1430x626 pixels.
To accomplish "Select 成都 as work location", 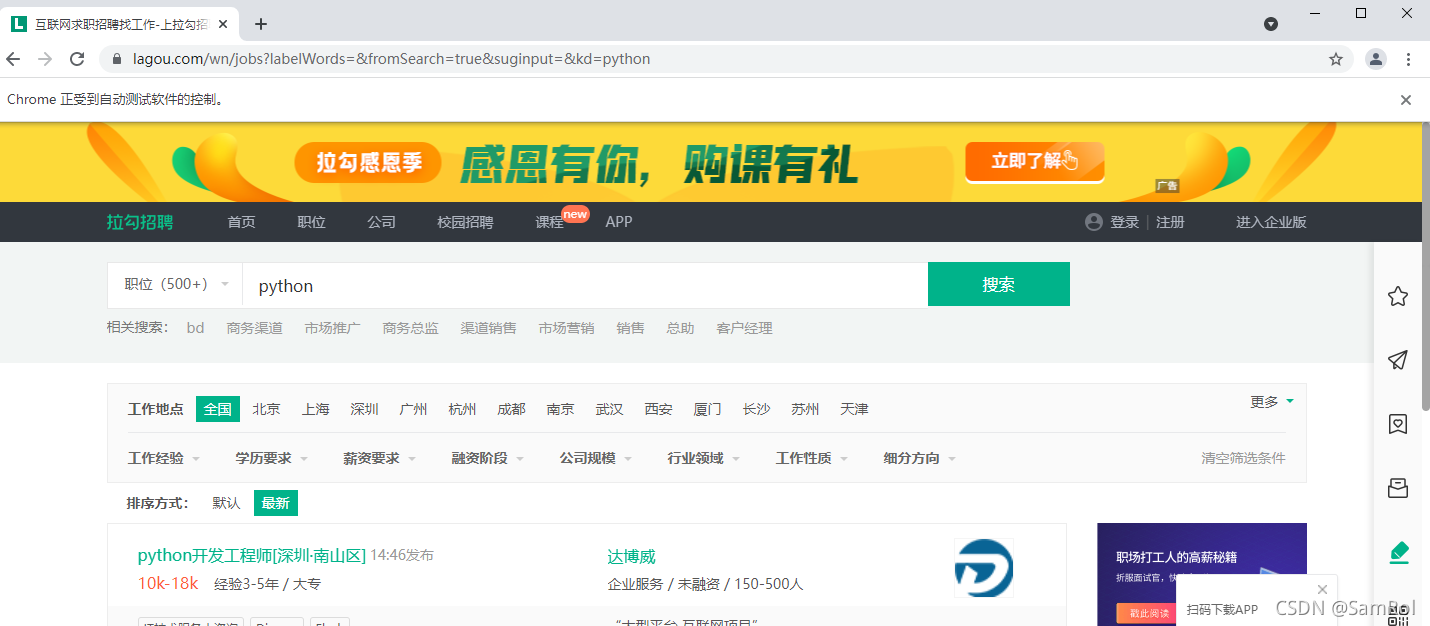I will 512,409.
